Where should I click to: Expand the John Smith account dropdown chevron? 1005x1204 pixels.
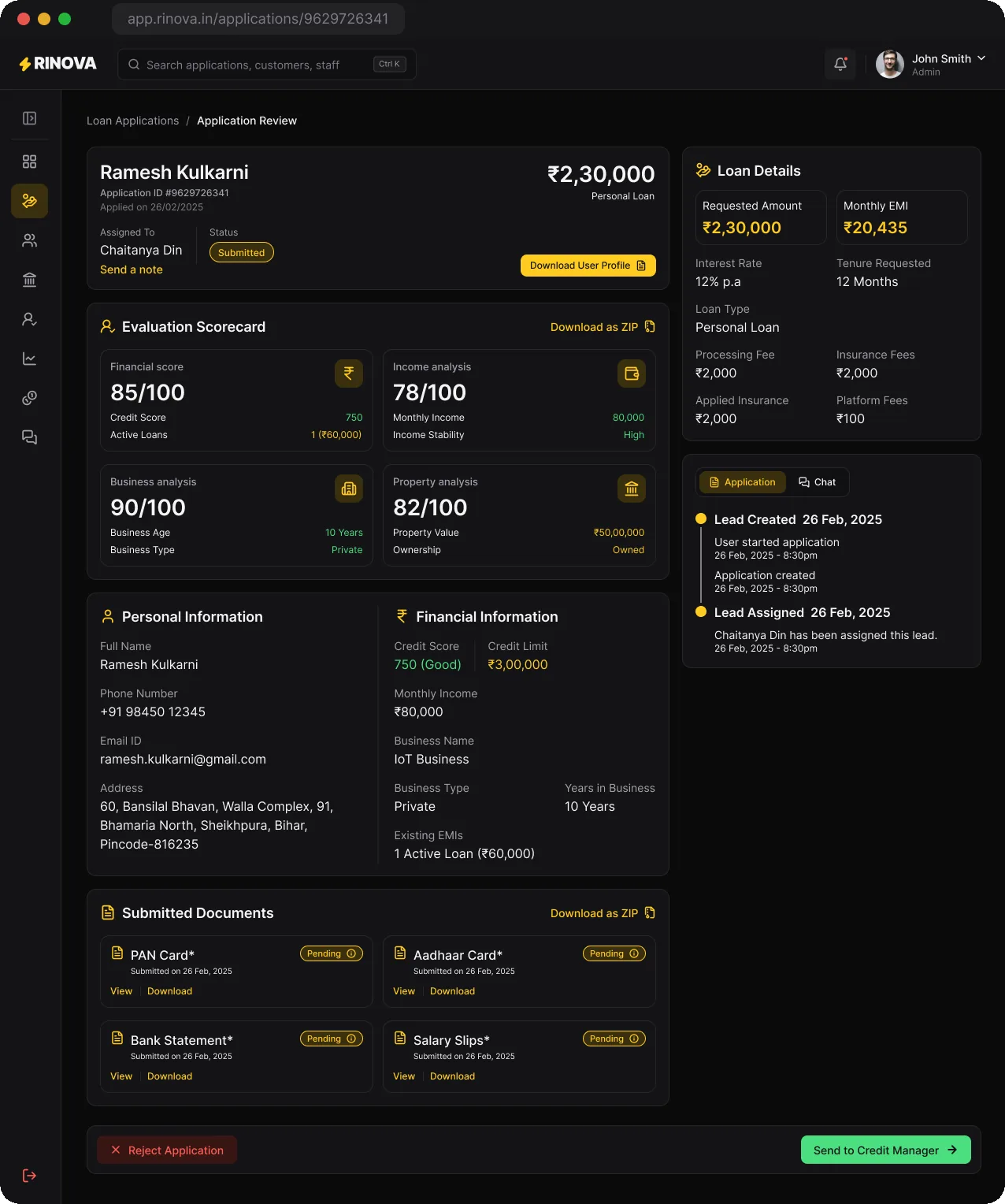981,58
